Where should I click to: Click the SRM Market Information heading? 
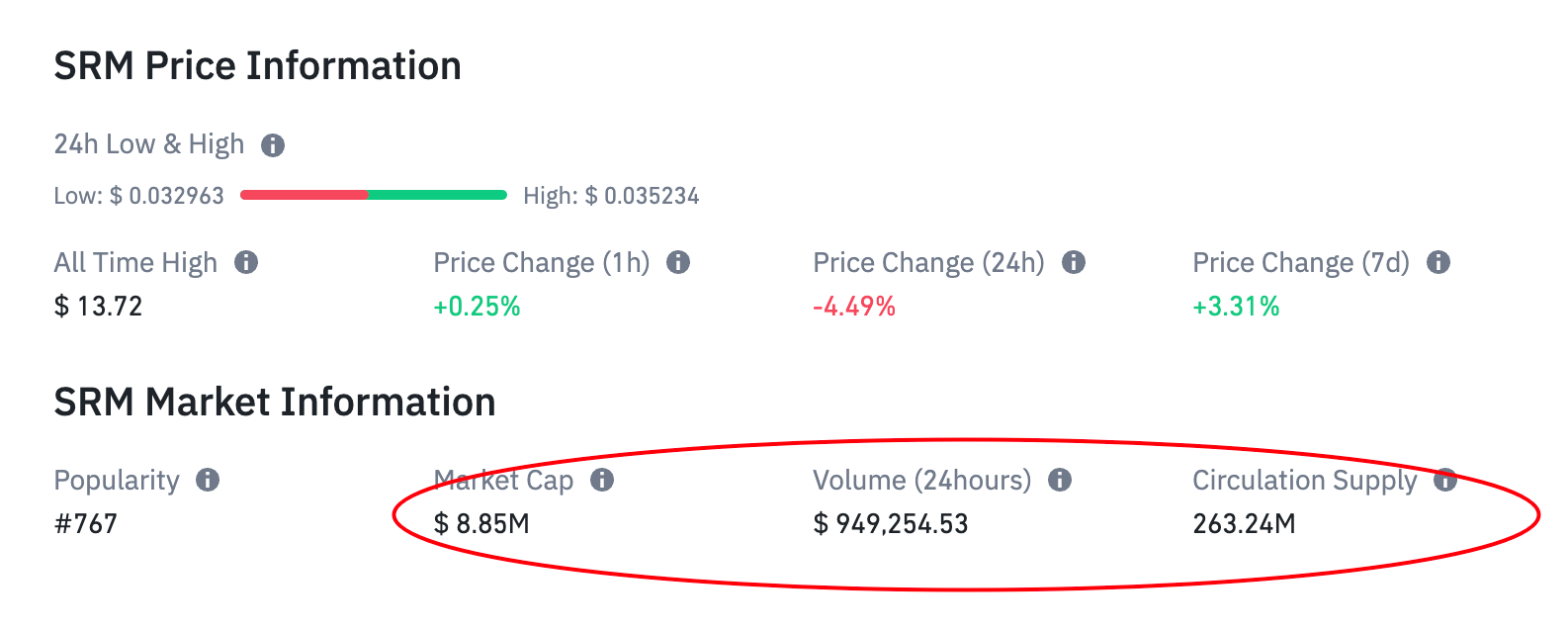click(x=274, y=403)
